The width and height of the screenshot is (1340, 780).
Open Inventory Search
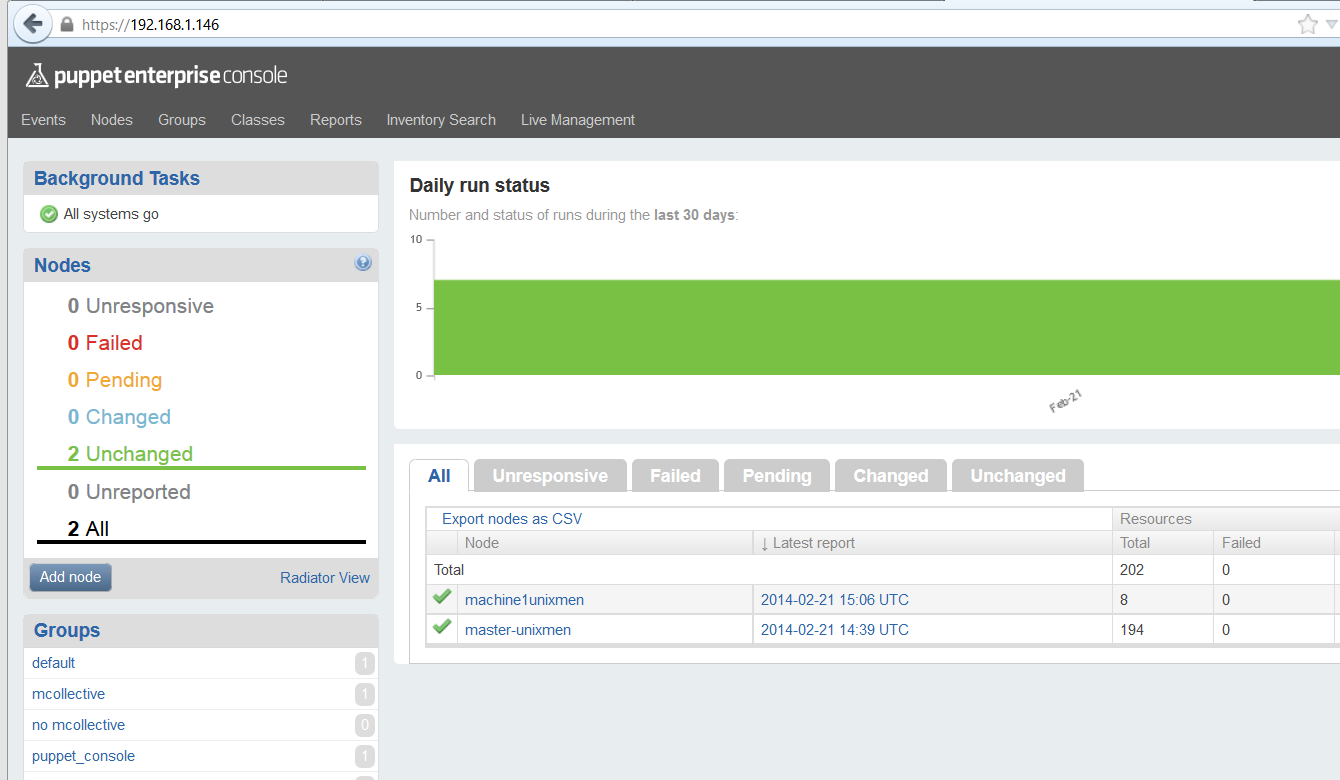441,120
